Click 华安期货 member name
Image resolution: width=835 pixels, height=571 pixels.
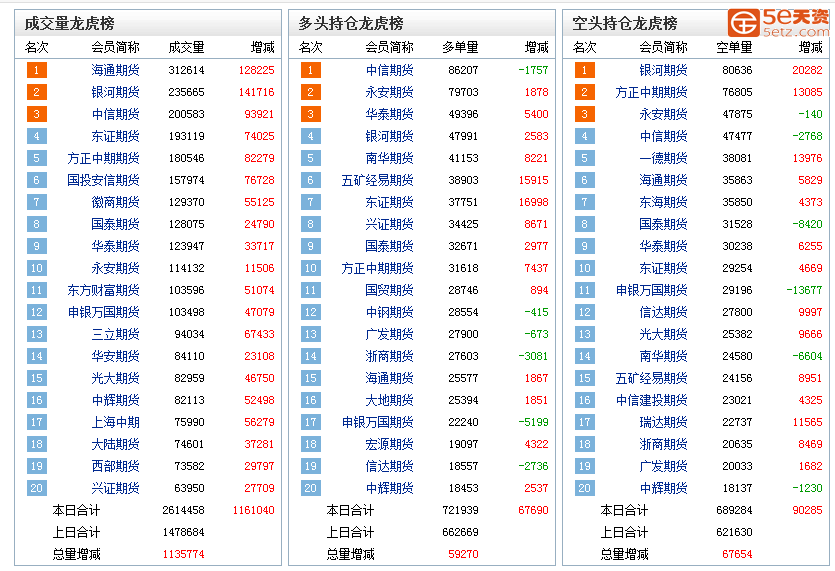pos(115,356)
